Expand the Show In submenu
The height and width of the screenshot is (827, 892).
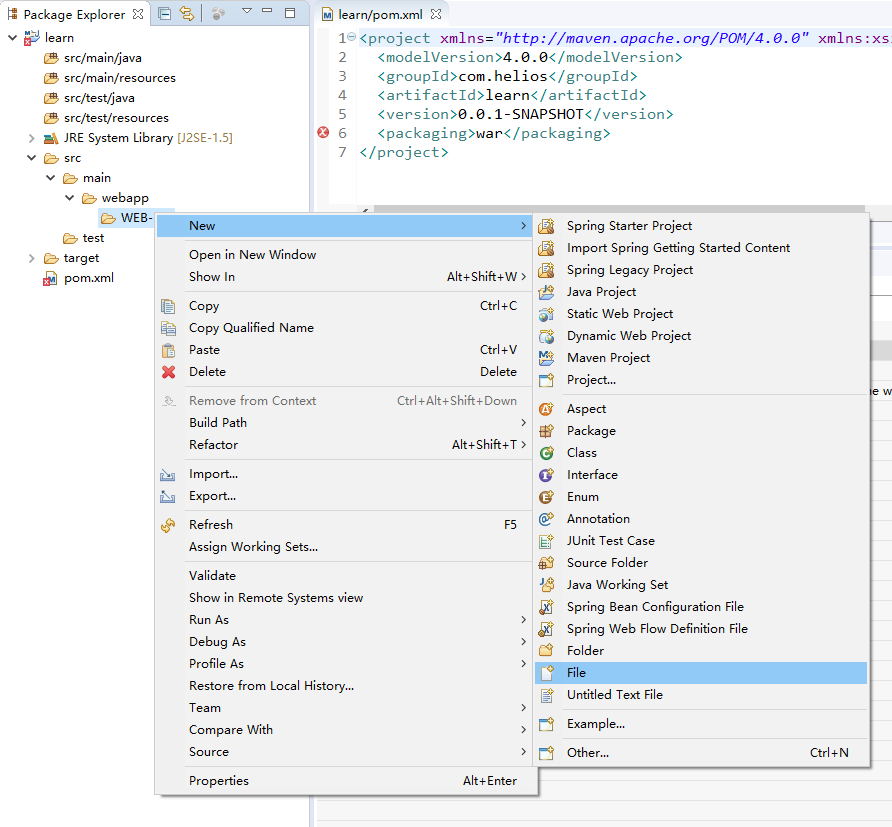coord(344,277)
